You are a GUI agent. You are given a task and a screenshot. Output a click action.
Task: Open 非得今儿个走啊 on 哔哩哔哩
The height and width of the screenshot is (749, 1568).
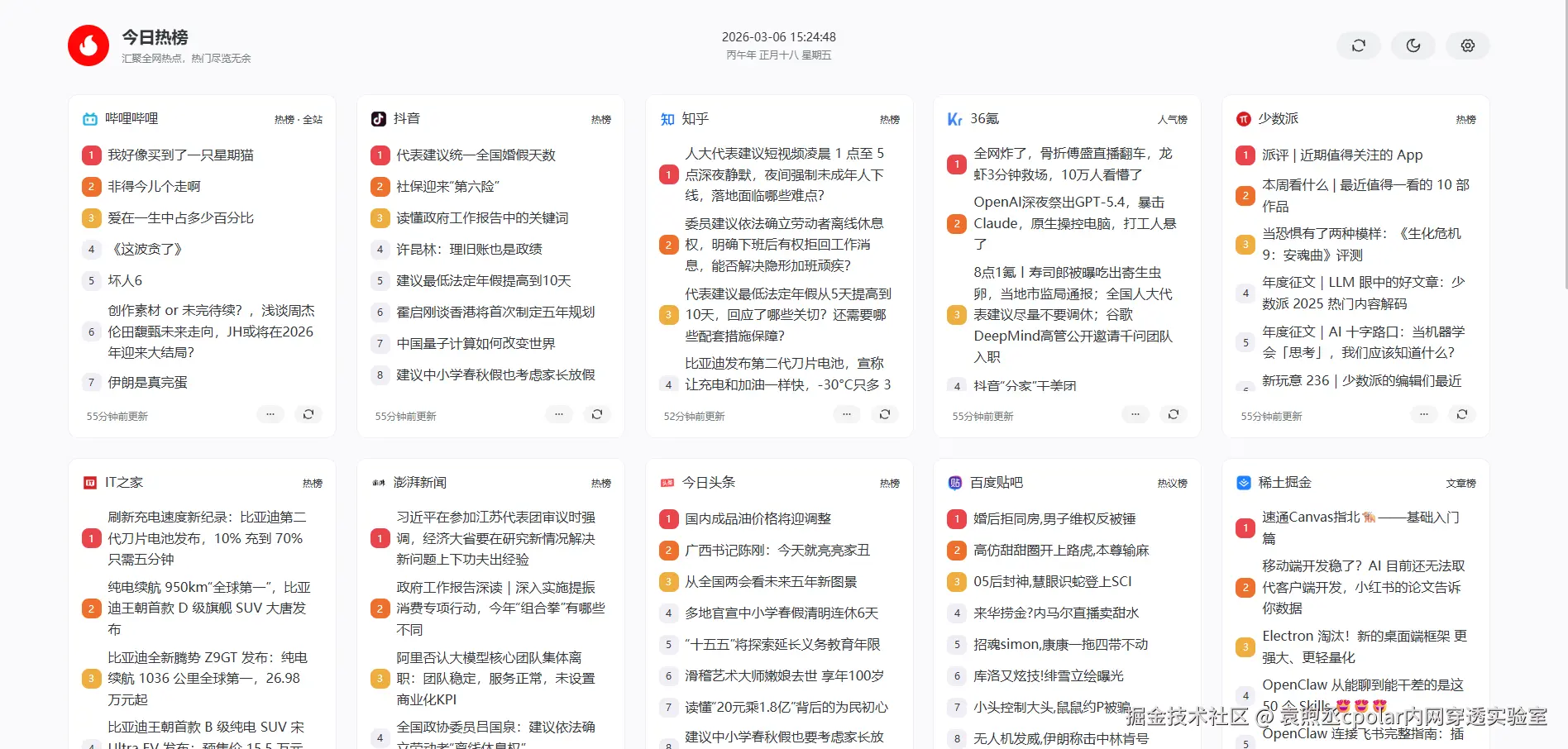click(x=154, y=187)
